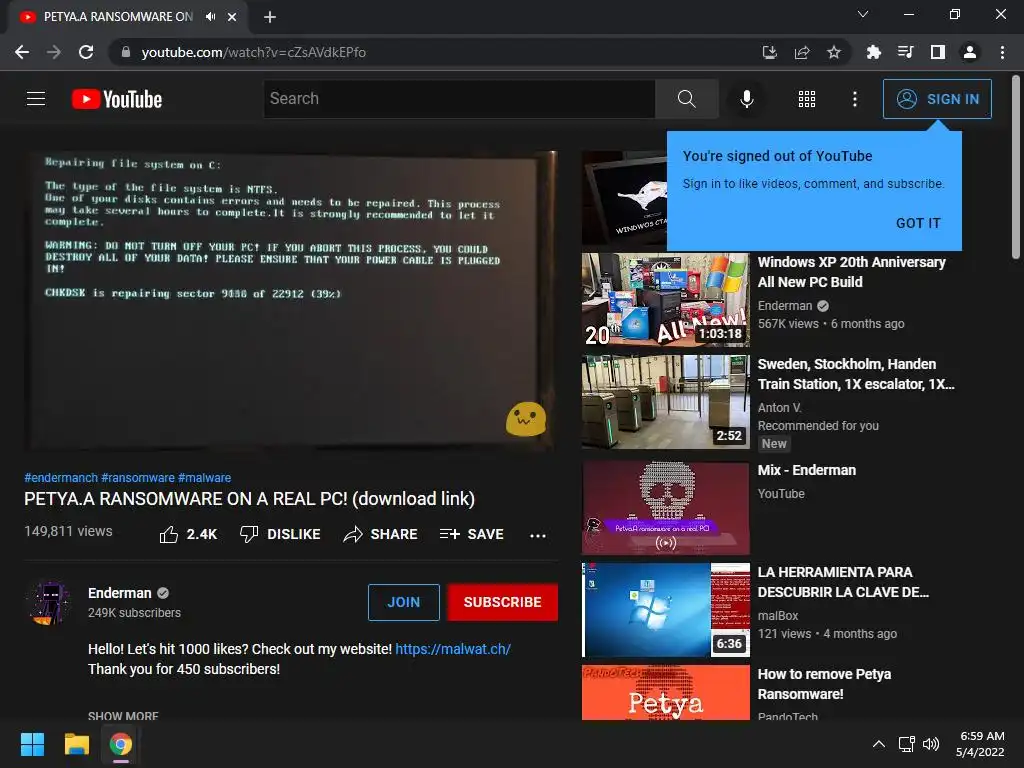
Task: Click the search magnifier button
Action: point(686,99)
